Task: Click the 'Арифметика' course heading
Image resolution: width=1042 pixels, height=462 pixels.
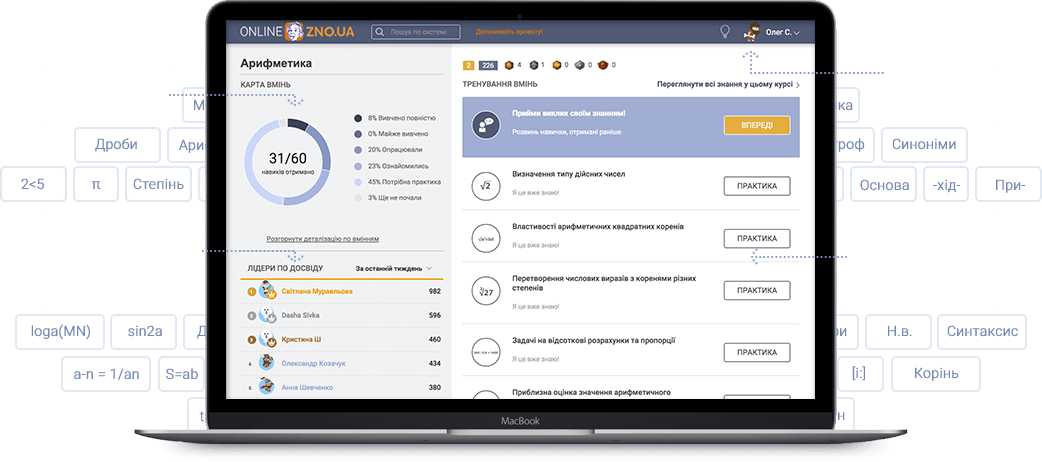Action: point(276,64)
